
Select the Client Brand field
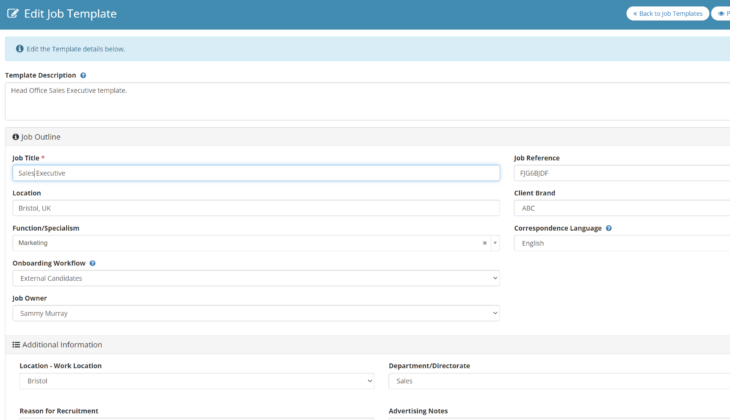(621, 208)
